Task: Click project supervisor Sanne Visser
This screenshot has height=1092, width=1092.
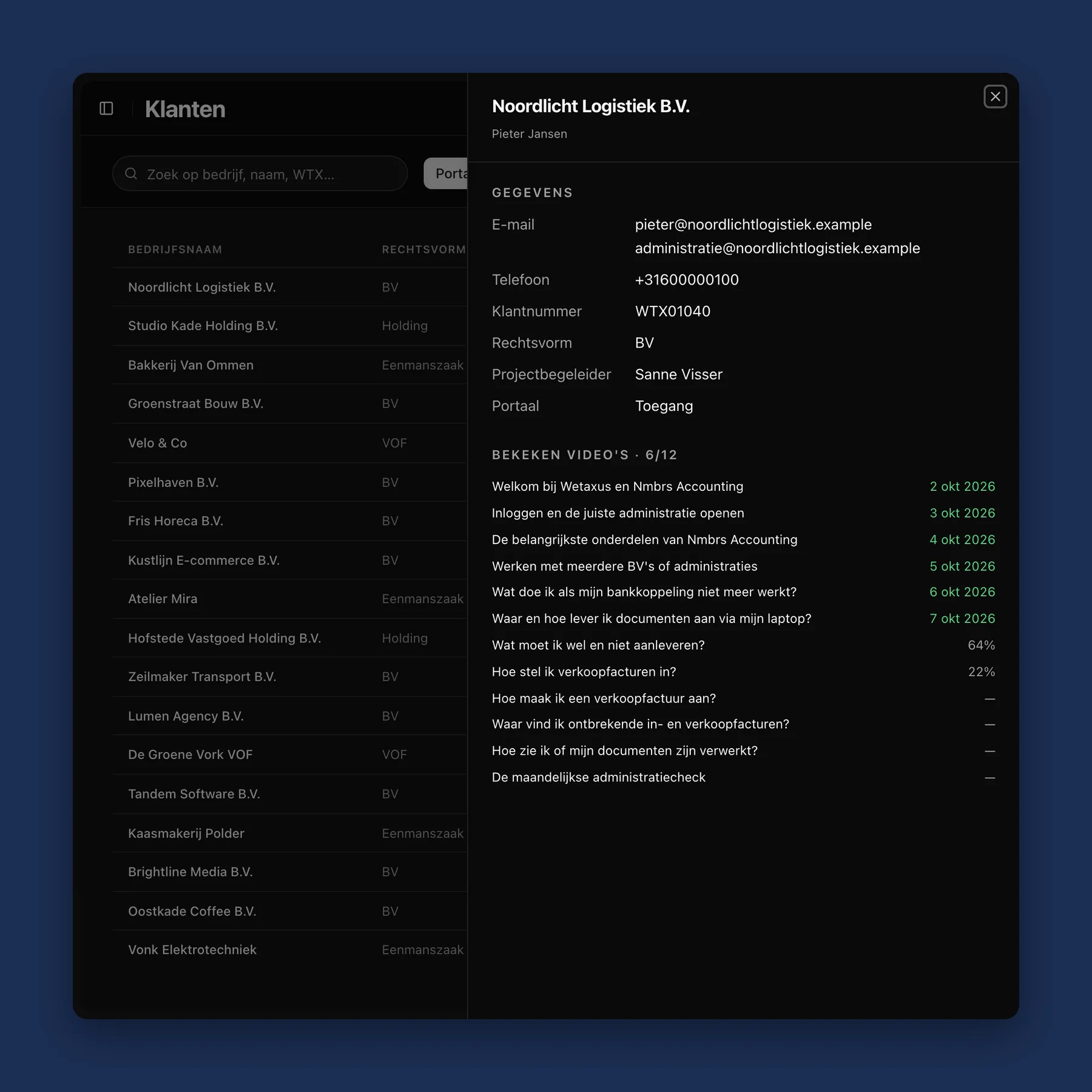Action: 678,374
